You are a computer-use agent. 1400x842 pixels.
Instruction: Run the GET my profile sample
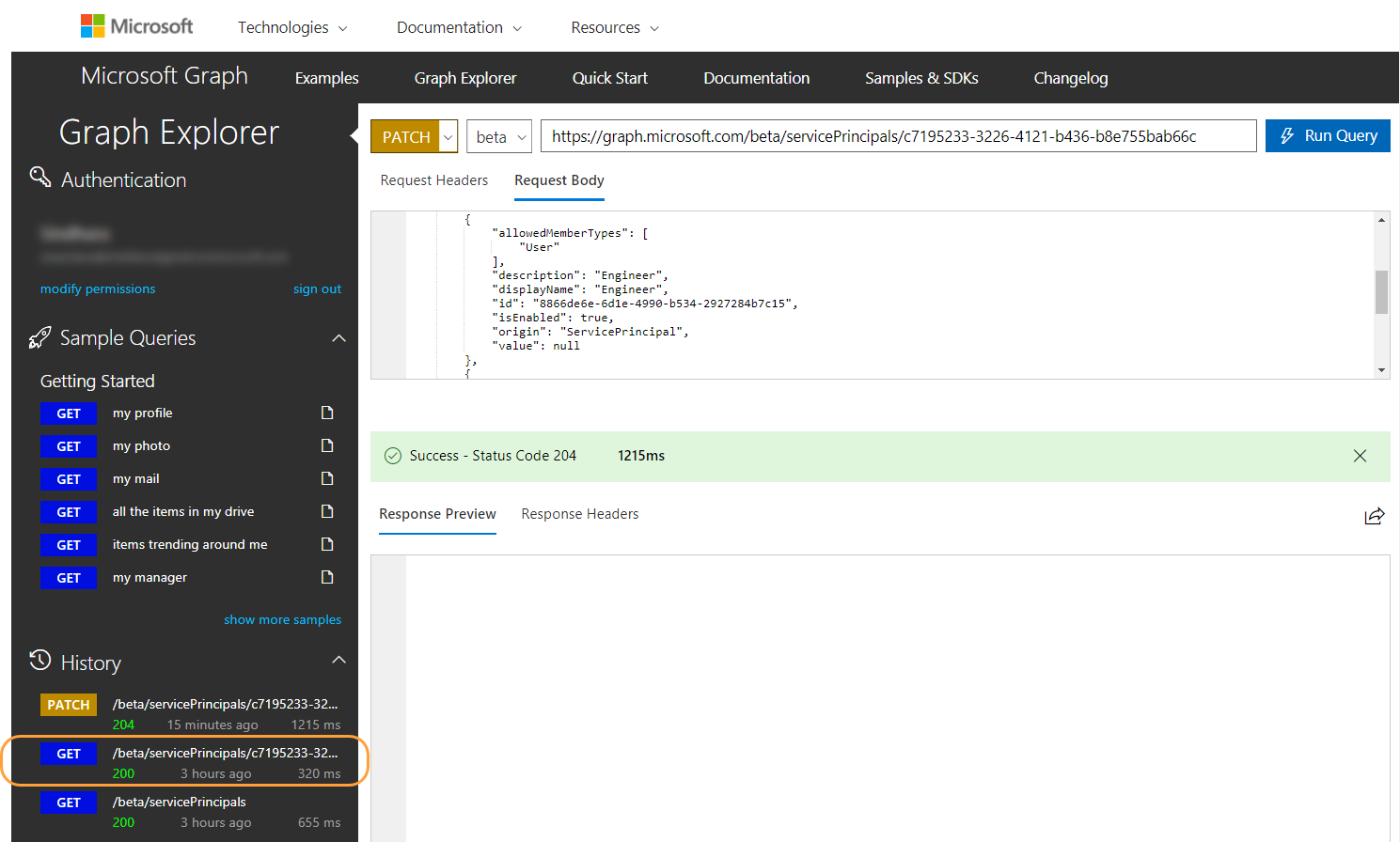[x=69, y=413]
